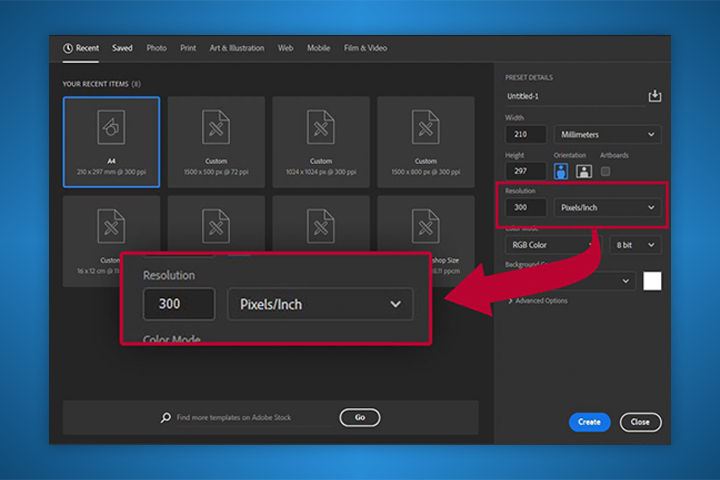Open the Saved tab

point(122,48)
